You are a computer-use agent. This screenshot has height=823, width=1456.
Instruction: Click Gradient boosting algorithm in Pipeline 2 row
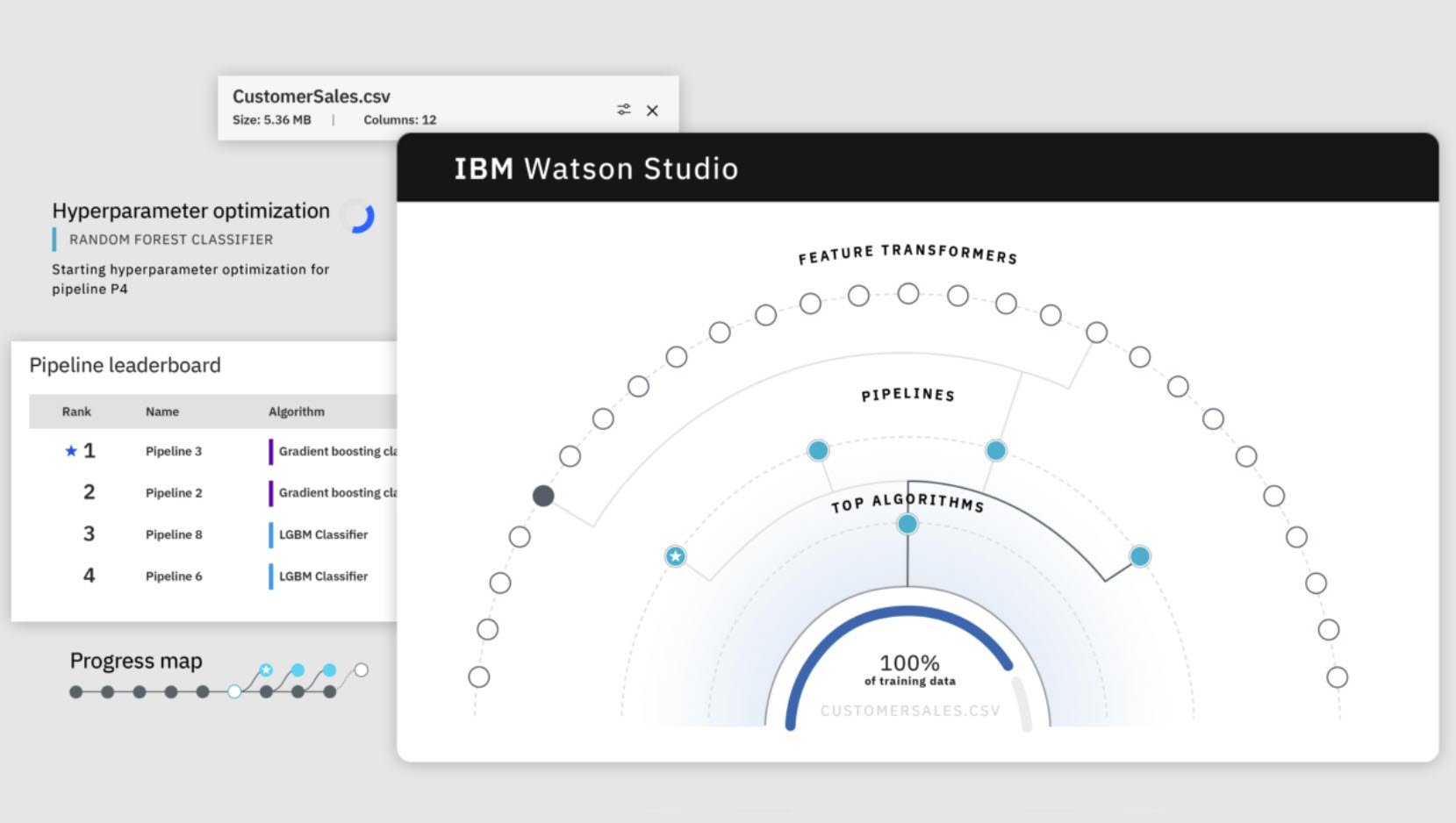tap(337, 493)
